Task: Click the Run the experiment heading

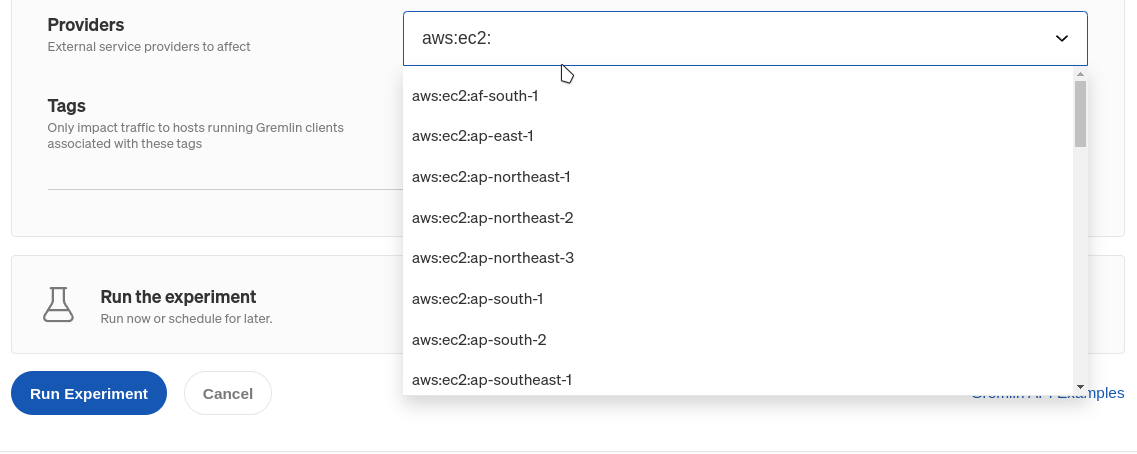Action: [178, 297]
